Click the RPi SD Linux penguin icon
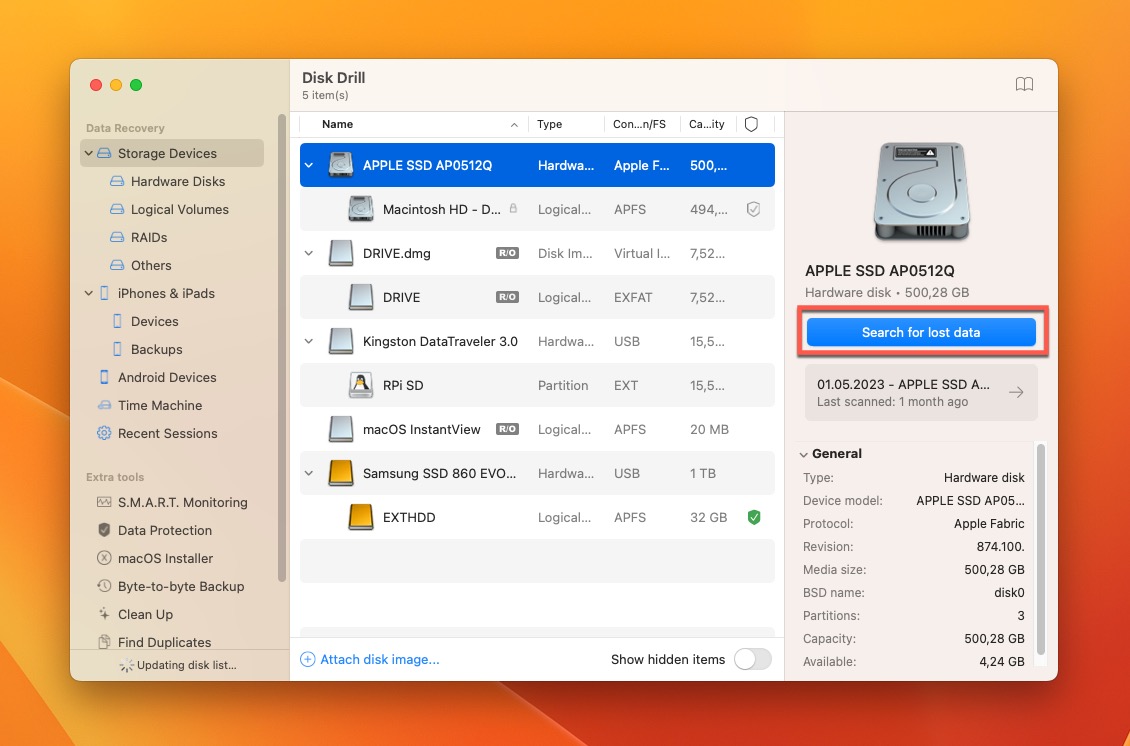Screen dimensions: 1130x746 pyautogui.click(x=360, y=386)
